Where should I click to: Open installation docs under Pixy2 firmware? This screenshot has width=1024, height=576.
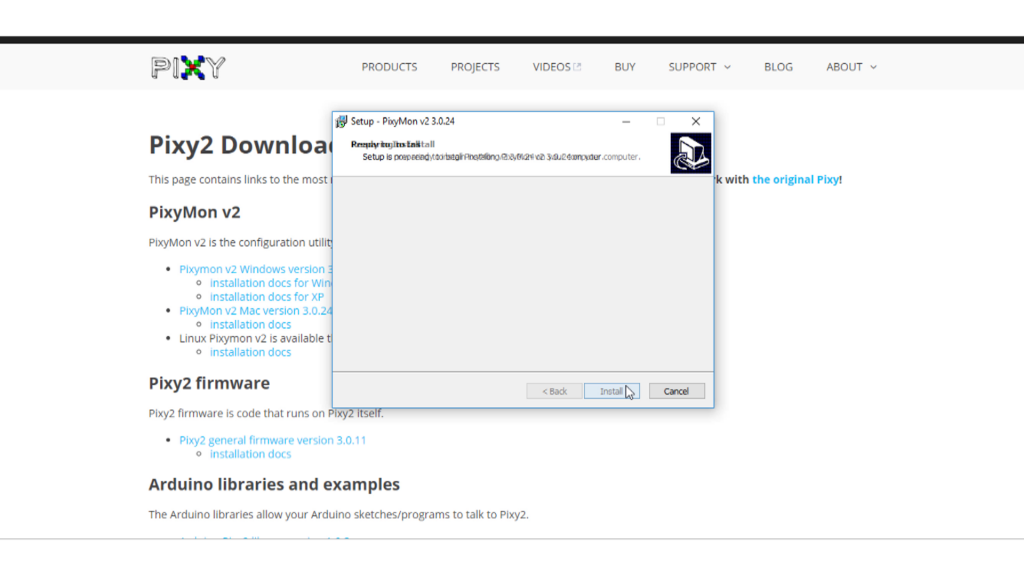(250, 454)
